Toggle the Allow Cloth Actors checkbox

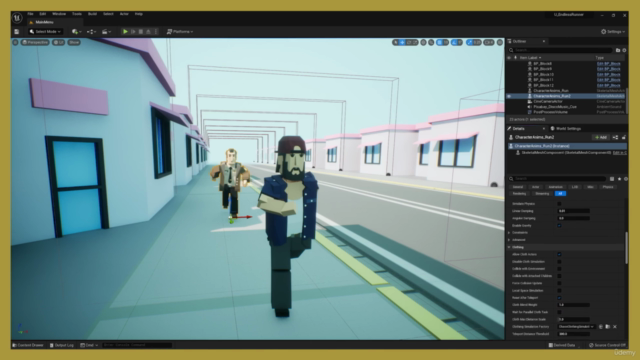tap(559, 254)
